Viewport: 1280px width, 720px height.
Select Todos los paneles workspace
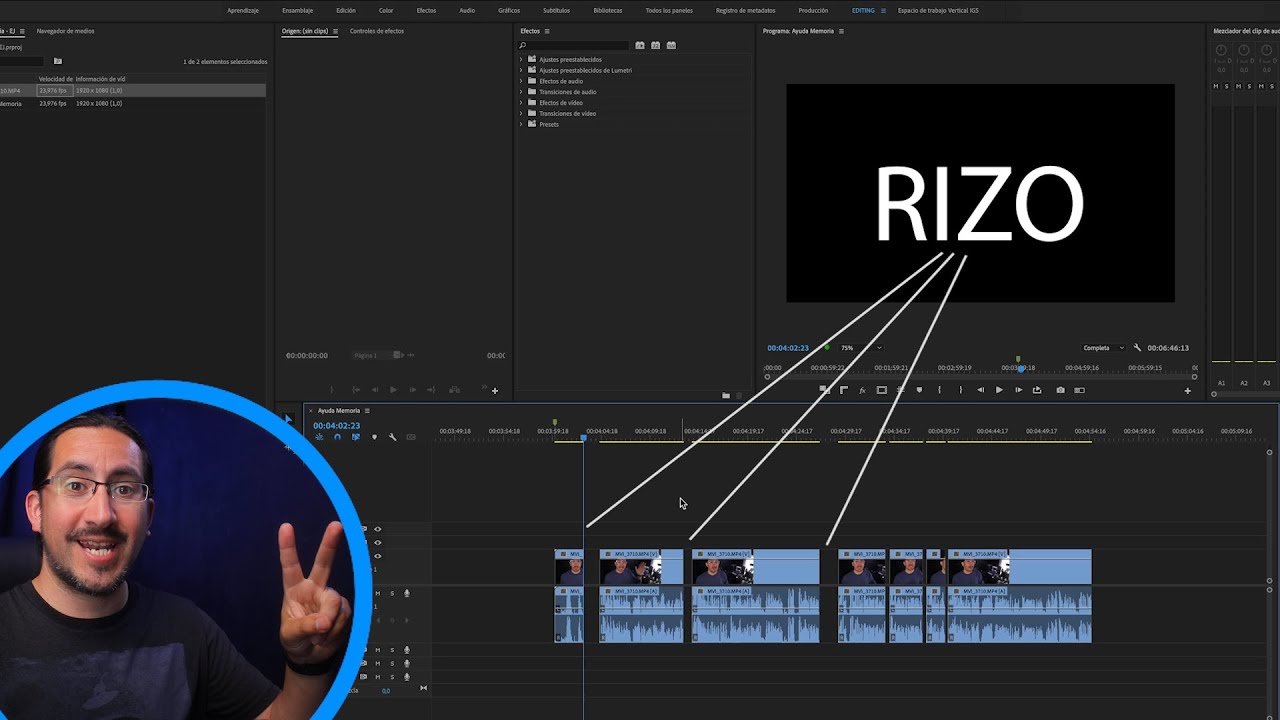coord(669,10)
